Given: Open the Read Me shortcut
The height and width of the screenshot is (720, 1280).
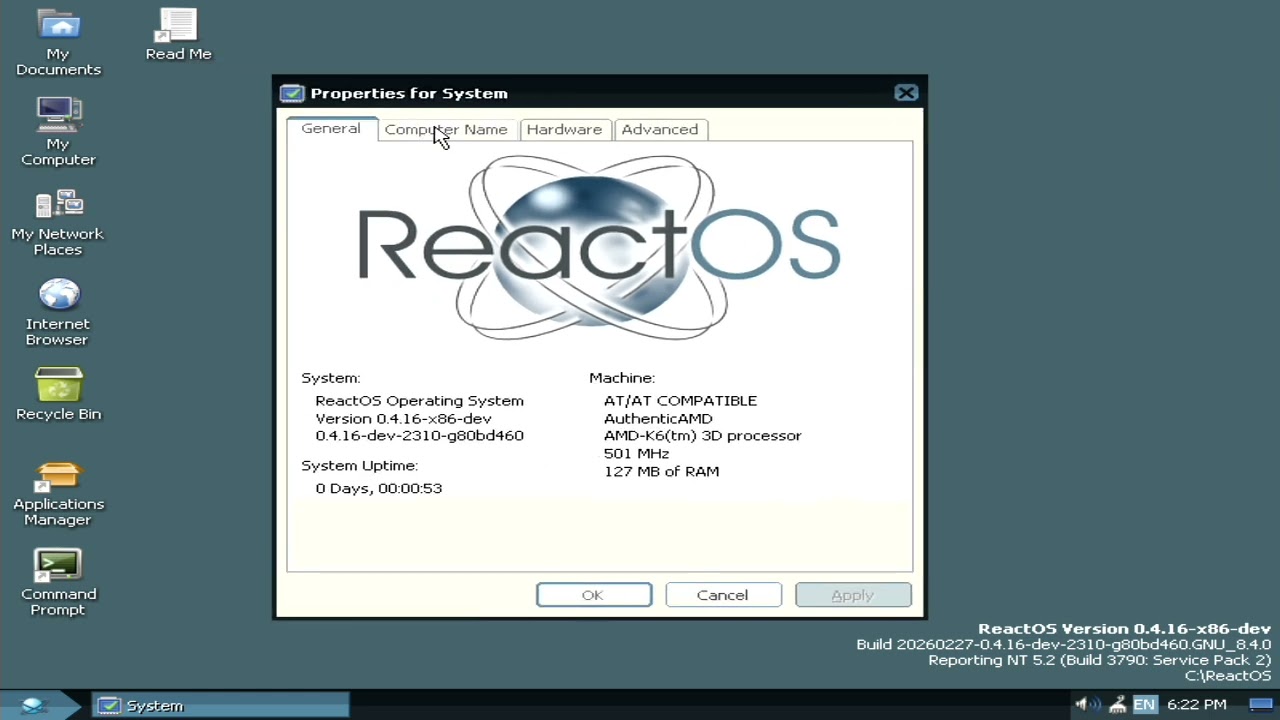Looking at the screenshot, I should (x=178, y=35).
